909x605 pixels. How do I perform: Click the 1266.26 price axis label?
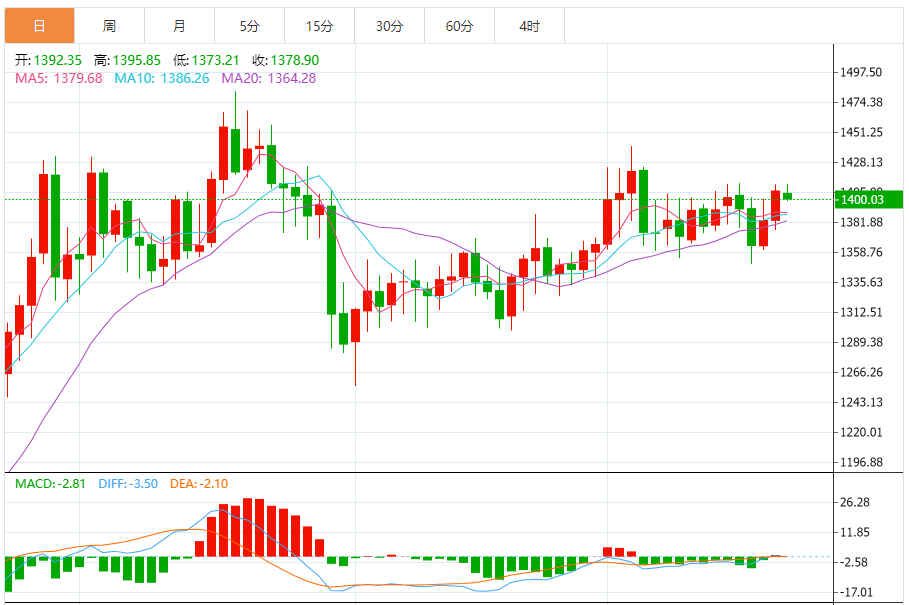click(x=861, y=373)
